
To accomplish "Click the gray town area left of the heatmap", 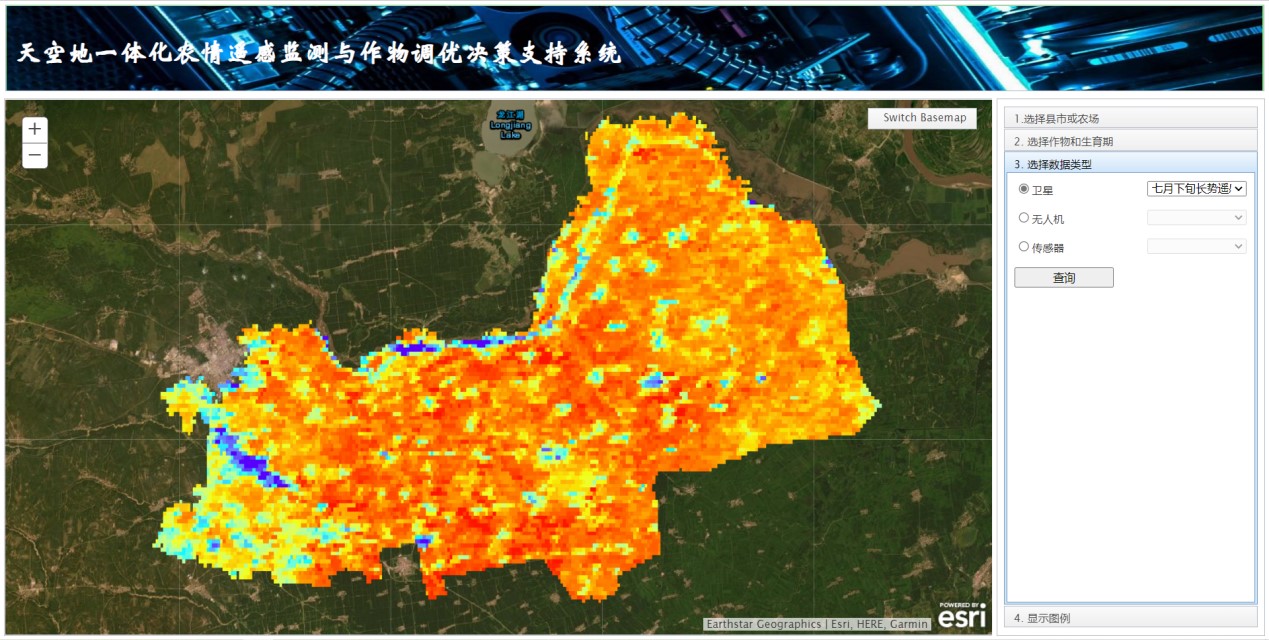I will point(213,357).
